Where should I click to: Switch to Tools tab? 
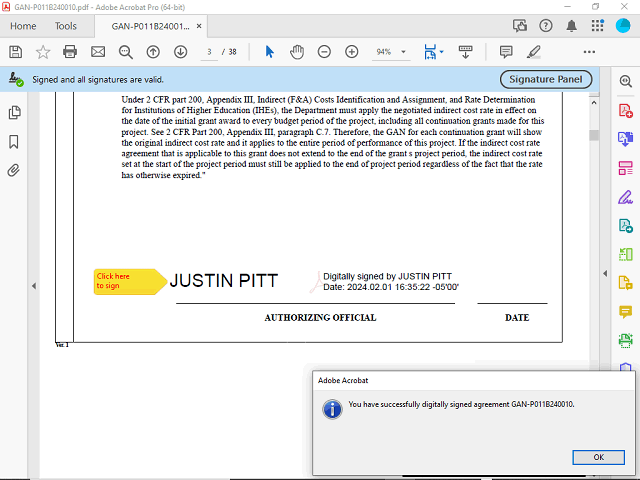click(x=66, y=26)
